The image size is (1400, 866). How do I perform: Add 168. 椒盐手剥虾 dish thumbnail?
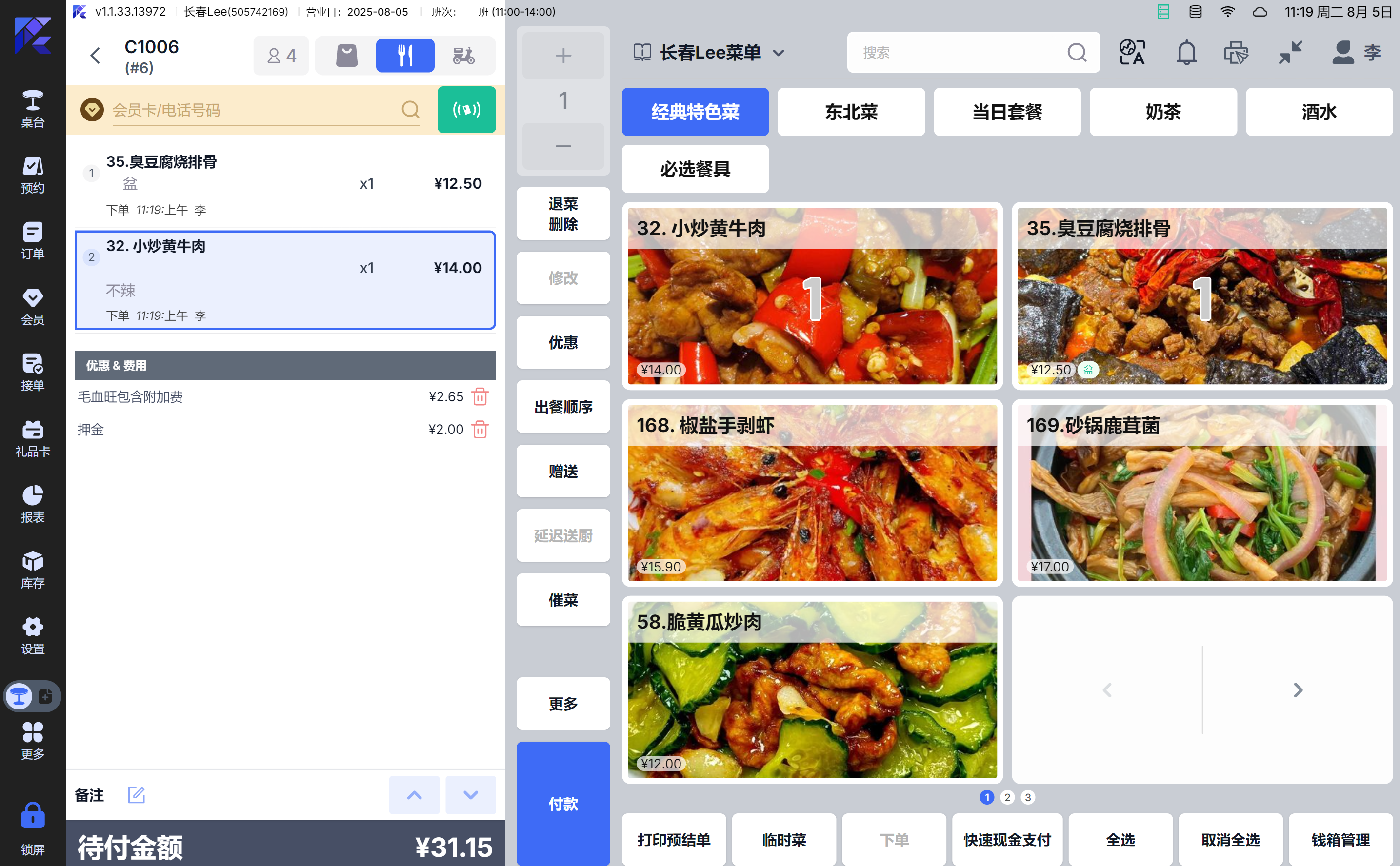click(x=812, y=492)
